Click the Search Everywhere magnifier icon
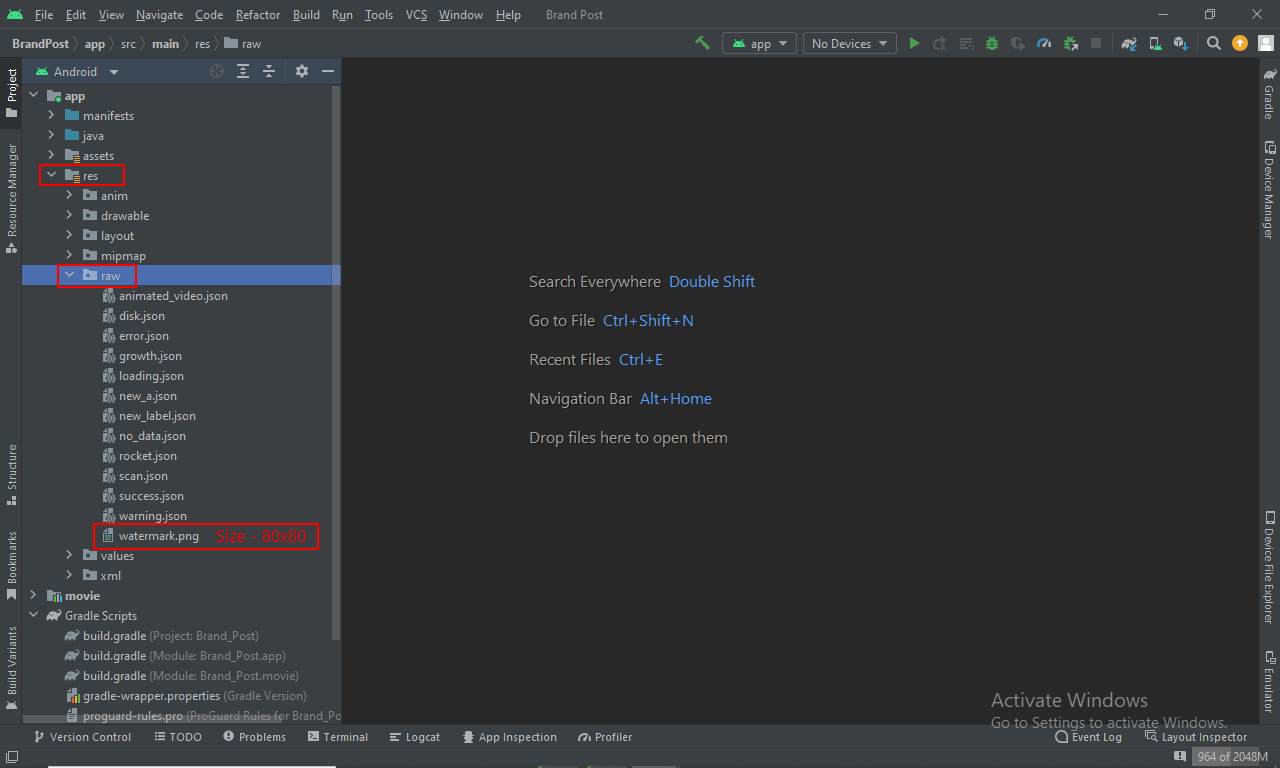 (x=1213, y=43)
